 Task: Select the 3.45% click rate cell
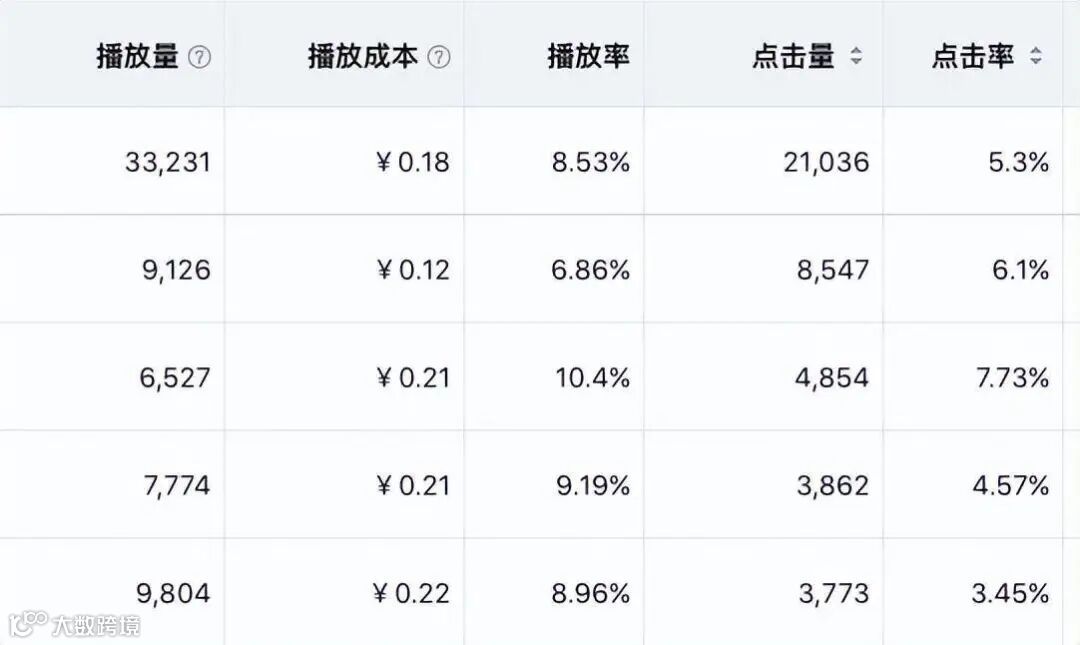1010,594
